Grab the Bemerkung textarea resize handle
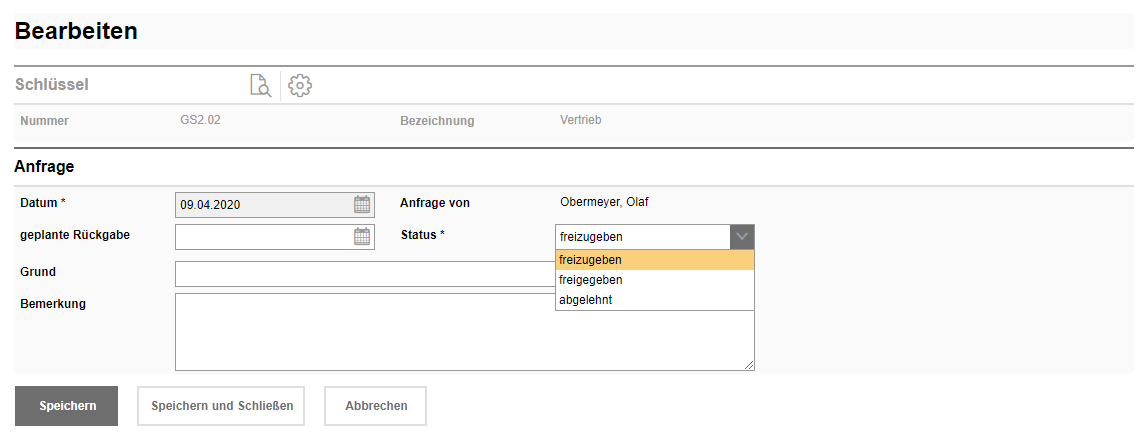 coord(749,365)
